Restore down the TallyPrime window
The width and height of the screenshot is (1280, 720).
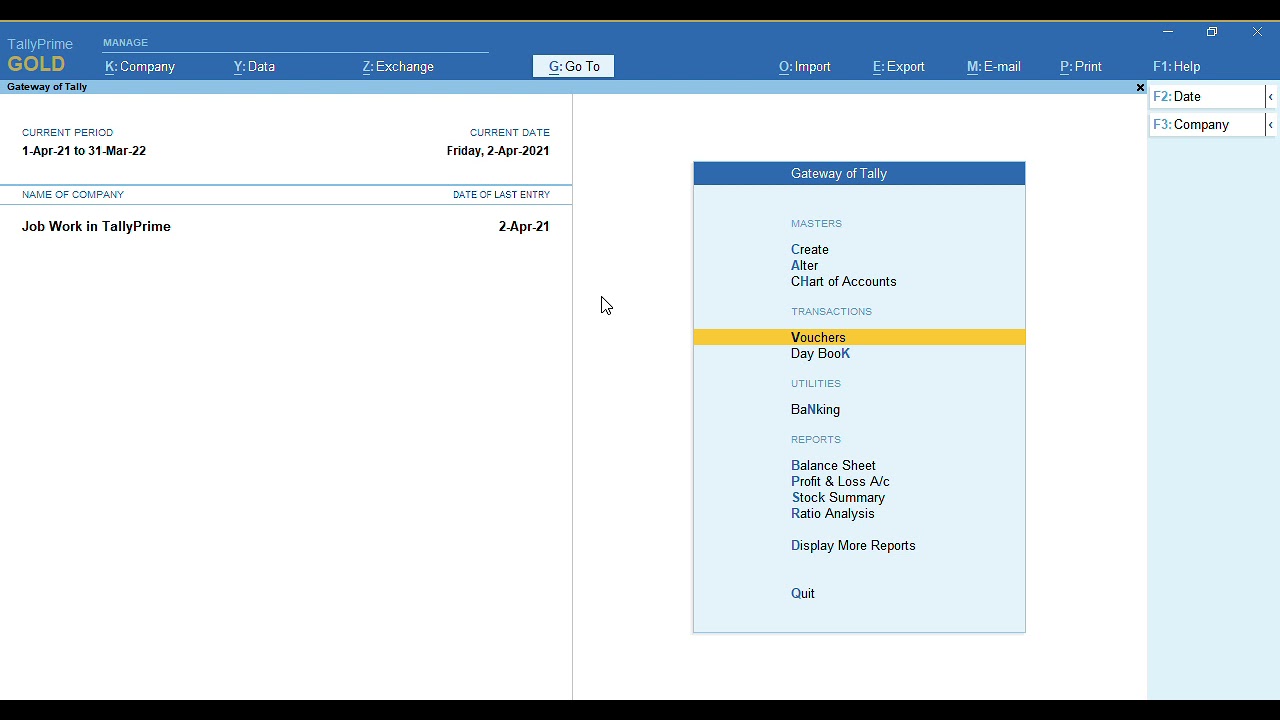(1212, 32)
